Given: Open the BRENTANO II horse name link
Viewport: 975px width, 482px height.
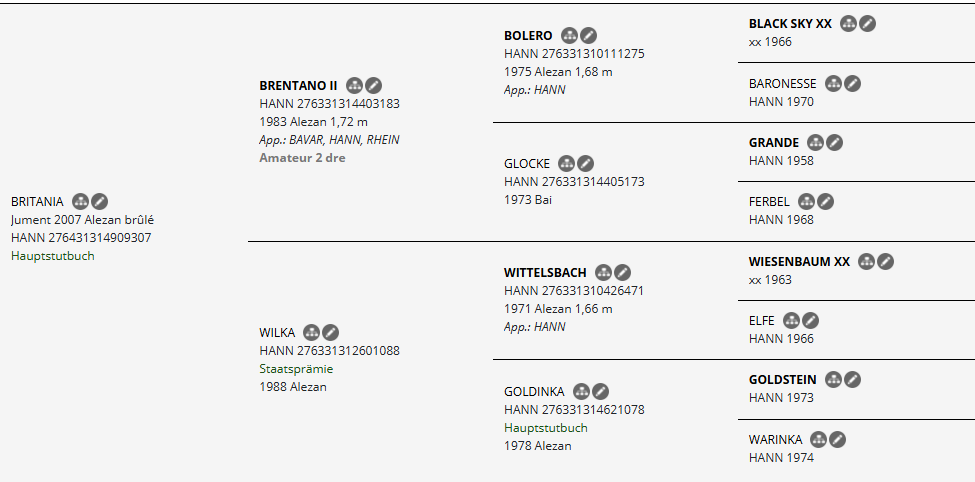Looking at the screenshot, I should 298,85.
